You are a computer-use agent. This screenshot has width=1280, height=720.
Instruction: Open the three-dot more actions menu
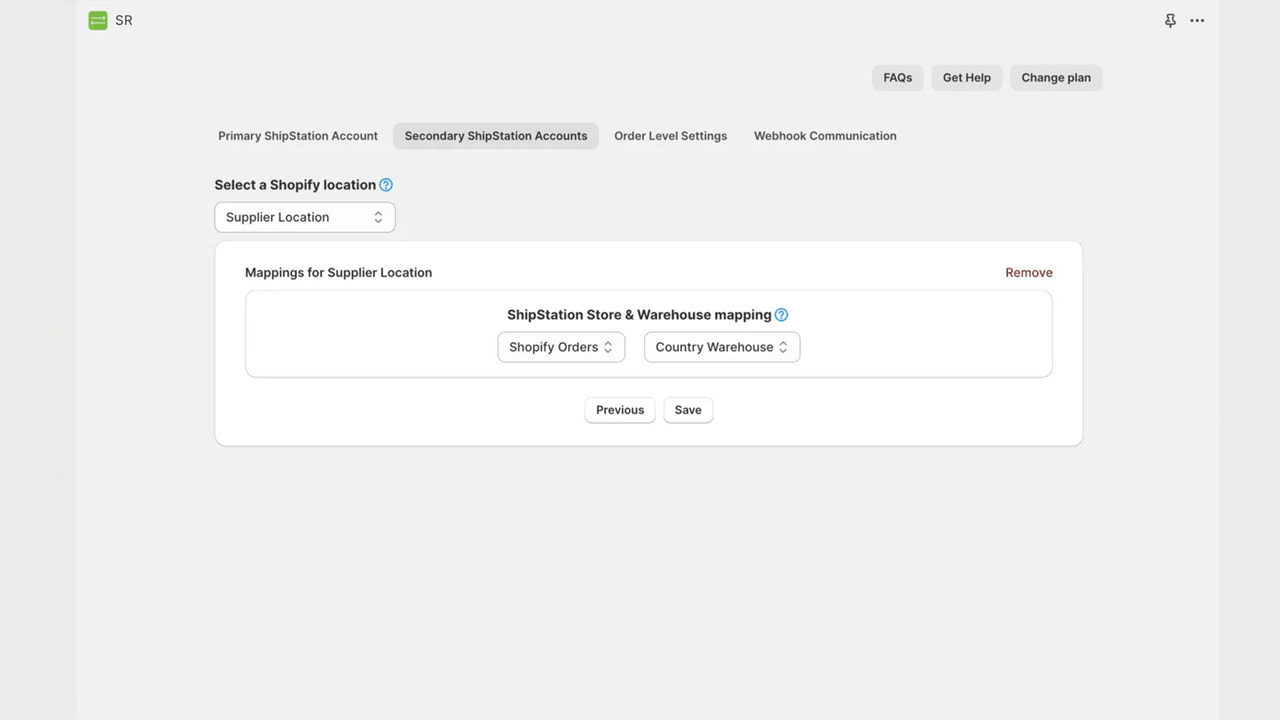tap(1197, 20)
